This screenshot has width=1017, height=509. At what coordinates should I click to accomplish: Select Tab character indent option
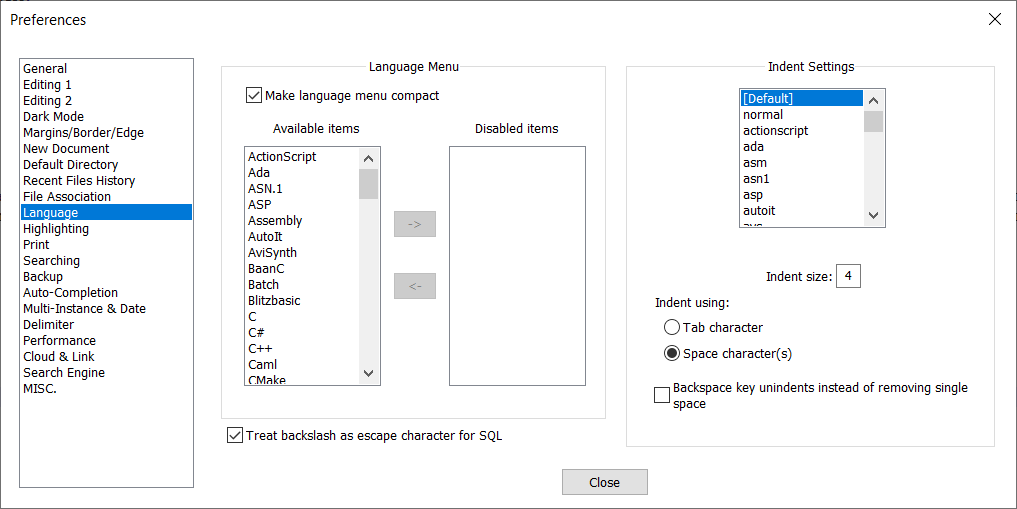click(672, 327)
